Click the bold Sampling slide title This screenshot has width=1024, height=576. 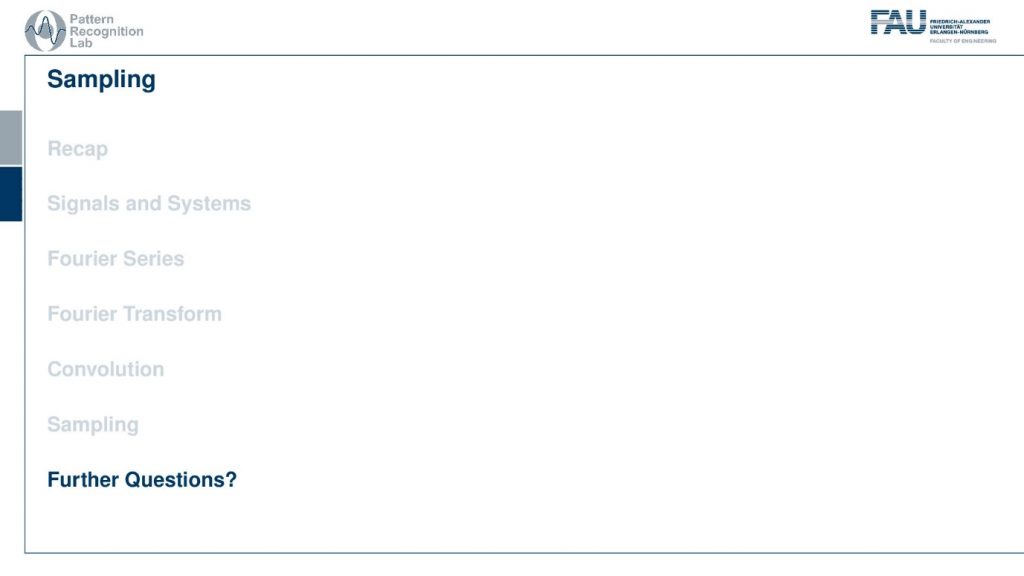101,80
